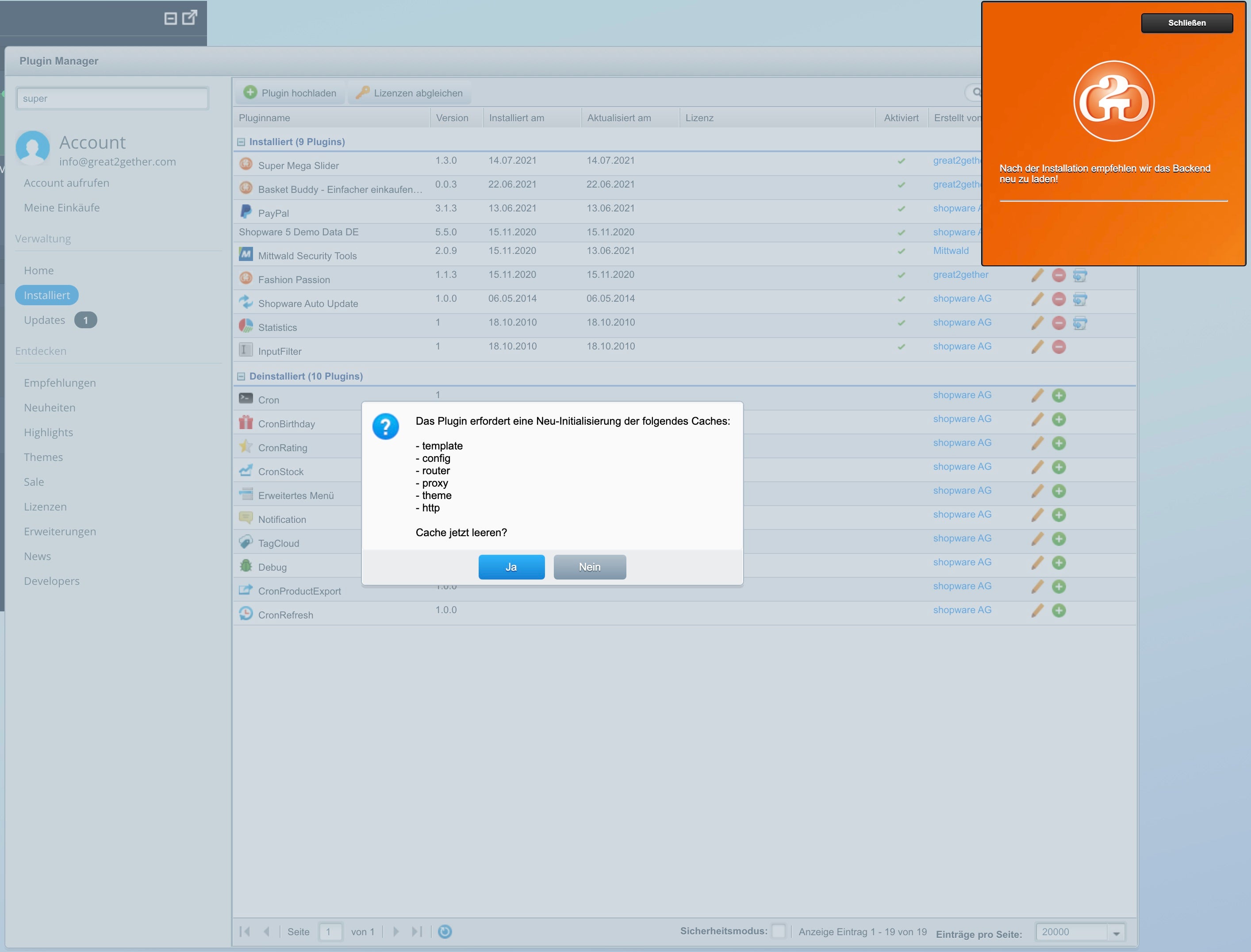Viewport: 1251px width, 952px height.
Task: Collapse the Installiert (9 Plugins) group
Action: 242,142
